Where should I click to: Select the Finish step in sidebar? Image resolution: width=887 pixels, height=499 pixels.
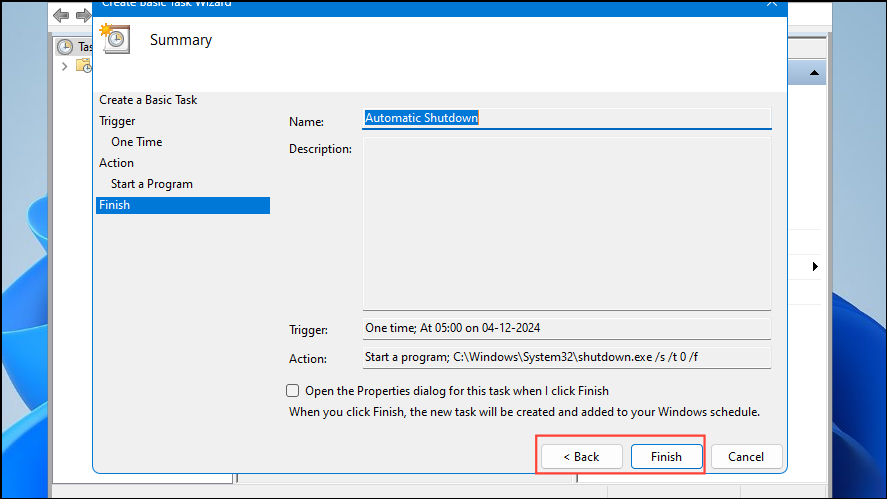point(115,205)
